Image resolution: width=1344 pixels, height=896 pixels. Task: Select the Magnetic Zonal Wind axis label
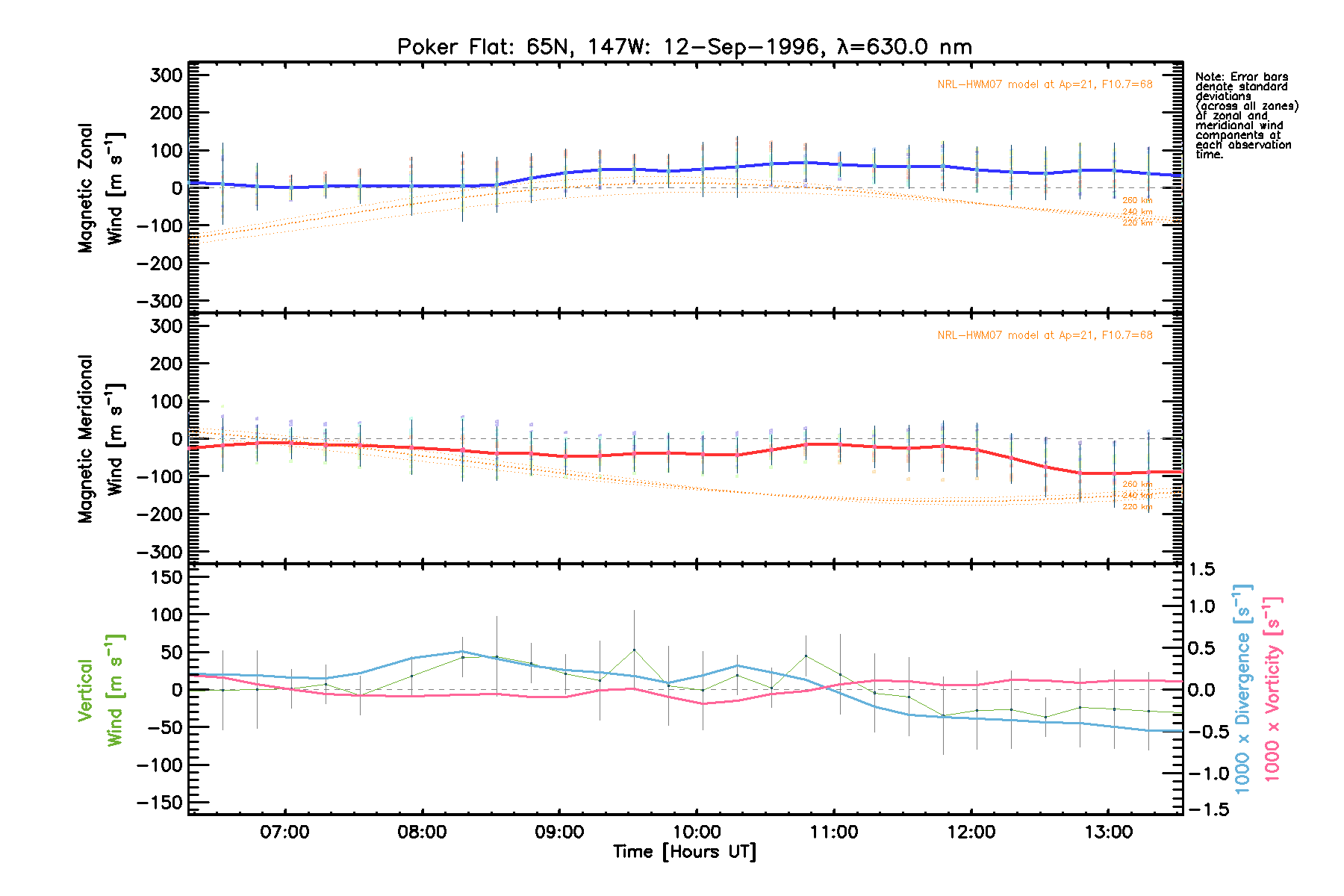[100, 188]
